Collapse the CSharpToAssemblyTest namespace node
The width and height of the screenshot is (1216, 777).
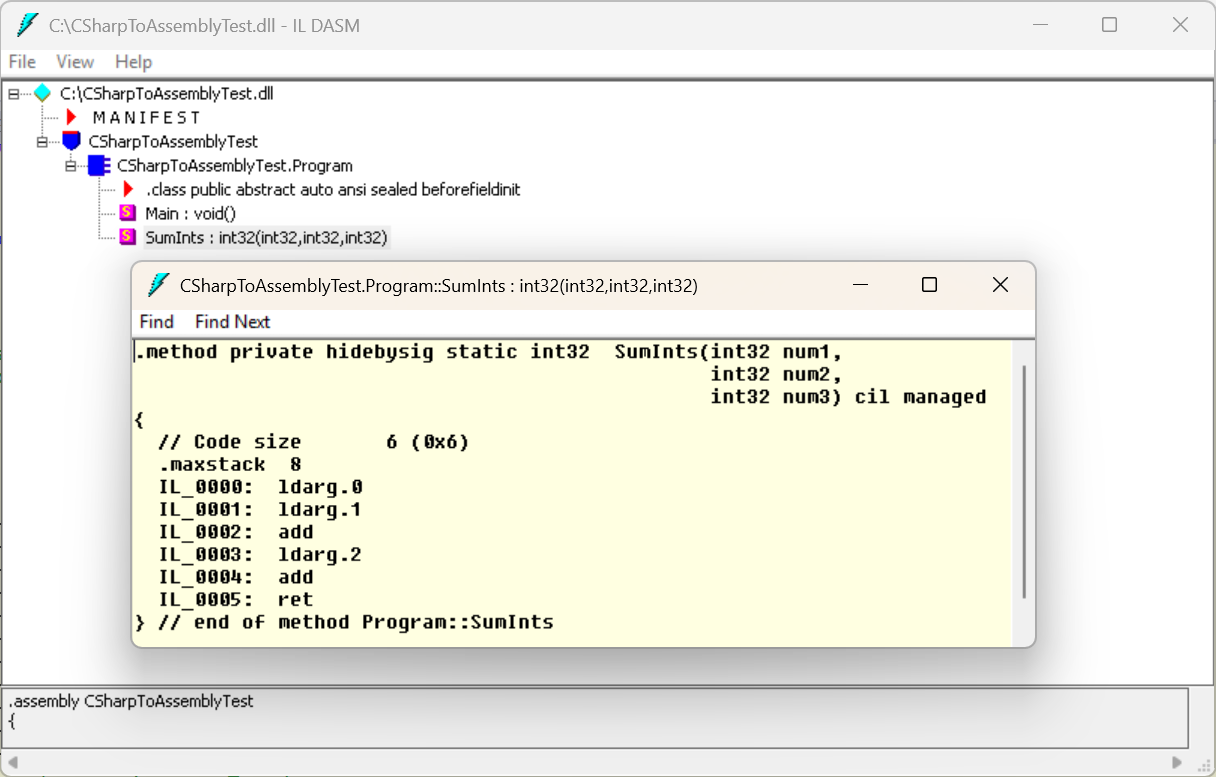coord(41,141)
